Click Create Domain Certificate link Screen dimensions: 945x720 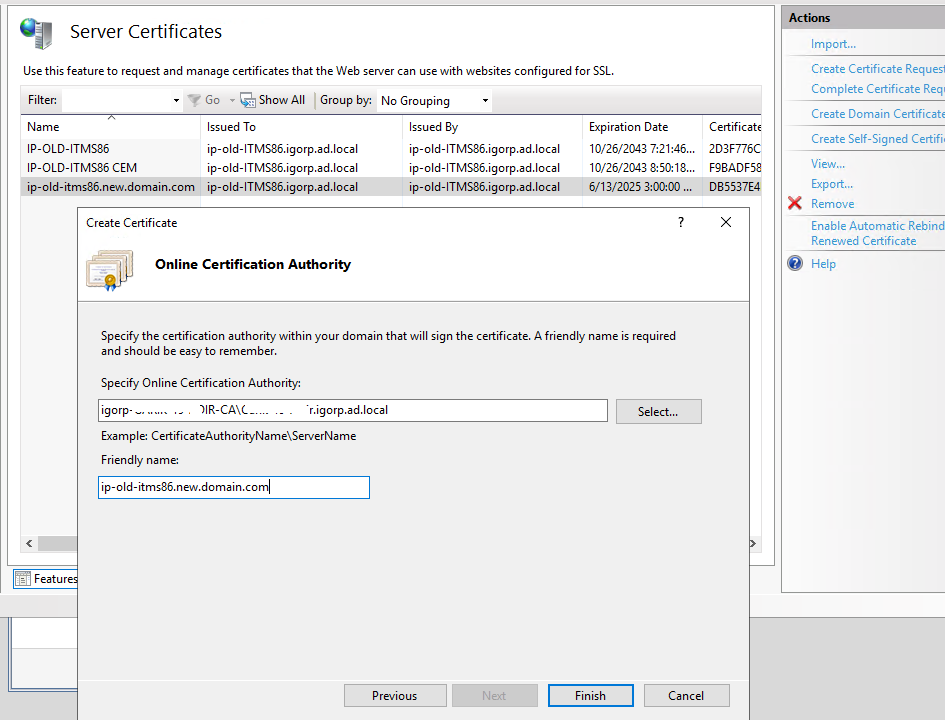click(x=878, y=114)
